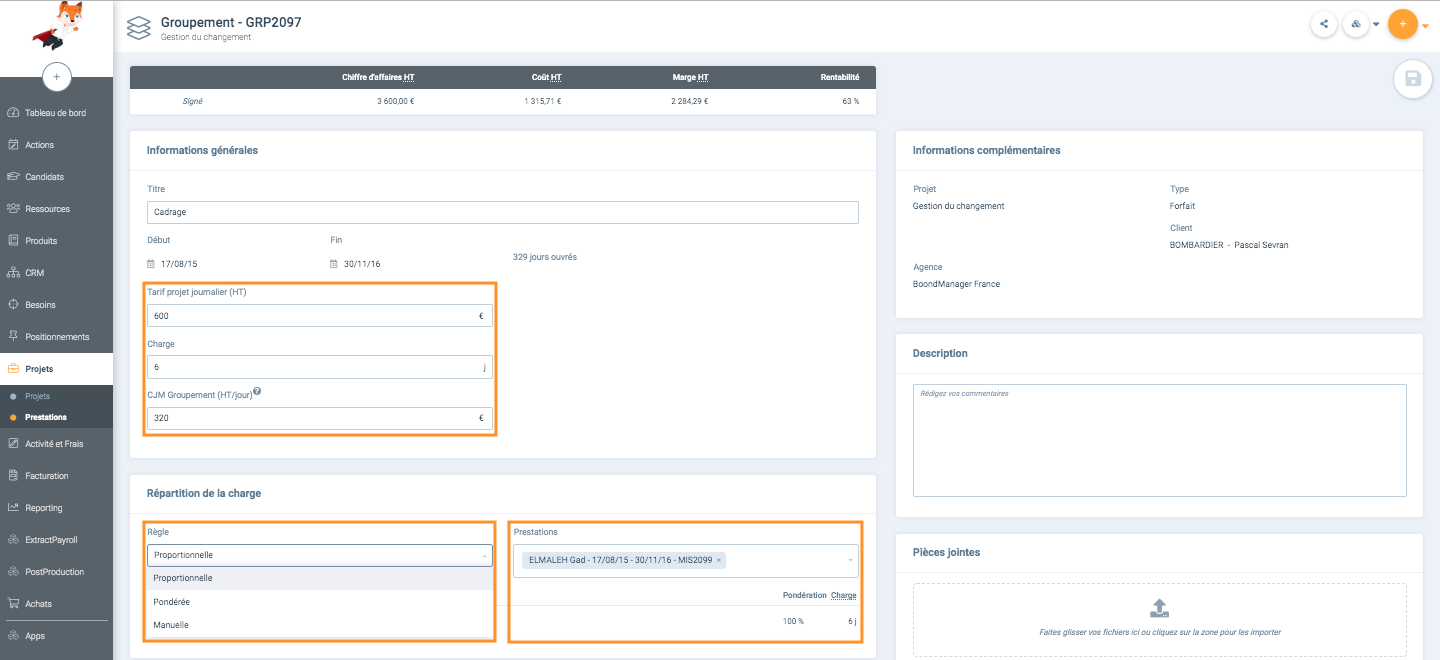The image size is (1440, 660).
Task: Click the Fin calendar icon
Action: pyautogui.click(x=334, y=264)
